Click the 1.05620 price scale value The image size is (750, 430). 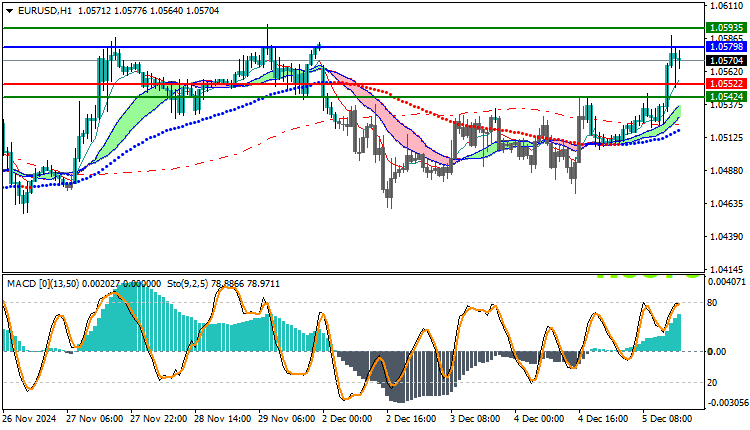(727, 72)
